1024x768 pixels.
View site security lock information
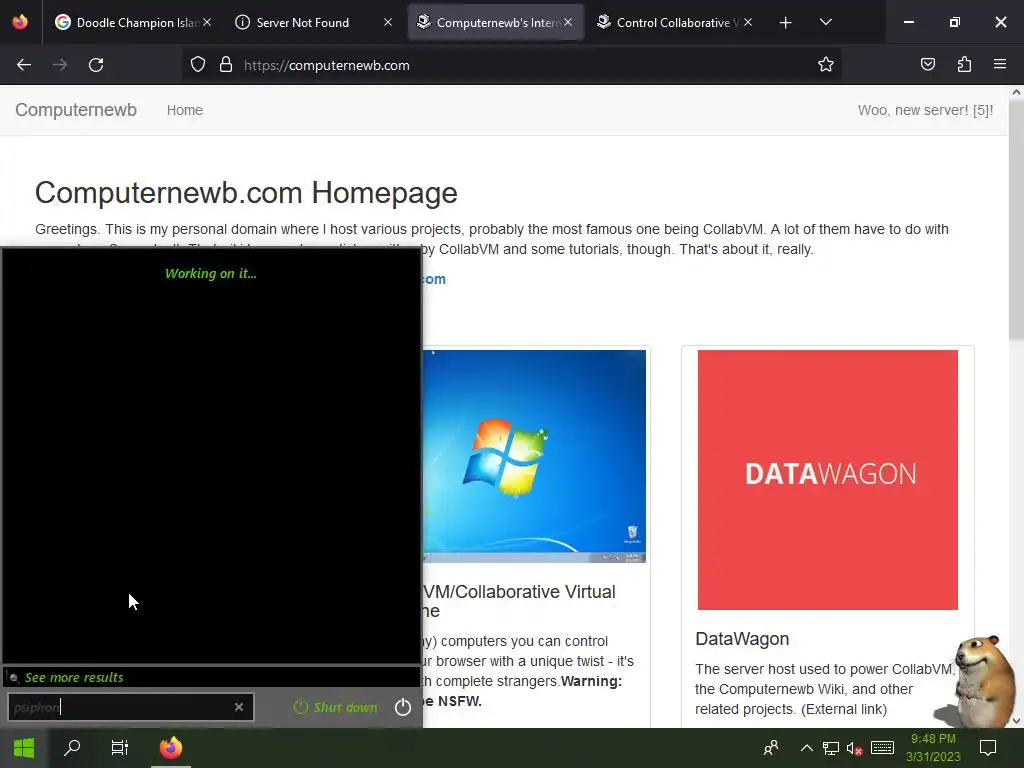(x=226, y=65)
